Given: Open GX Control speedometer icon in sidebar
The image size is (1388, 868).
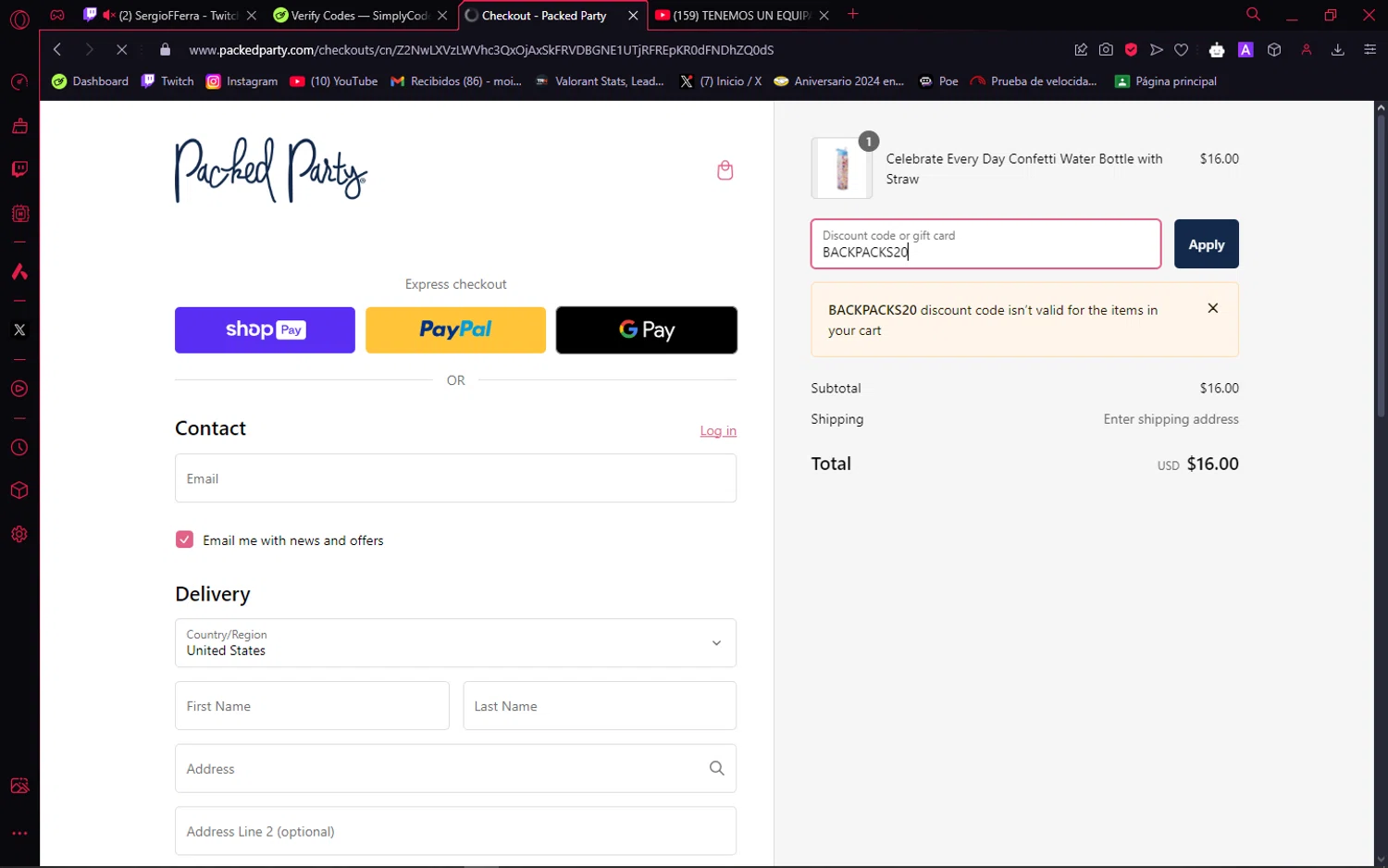Looking at the screenshot, I should (19, 82).
